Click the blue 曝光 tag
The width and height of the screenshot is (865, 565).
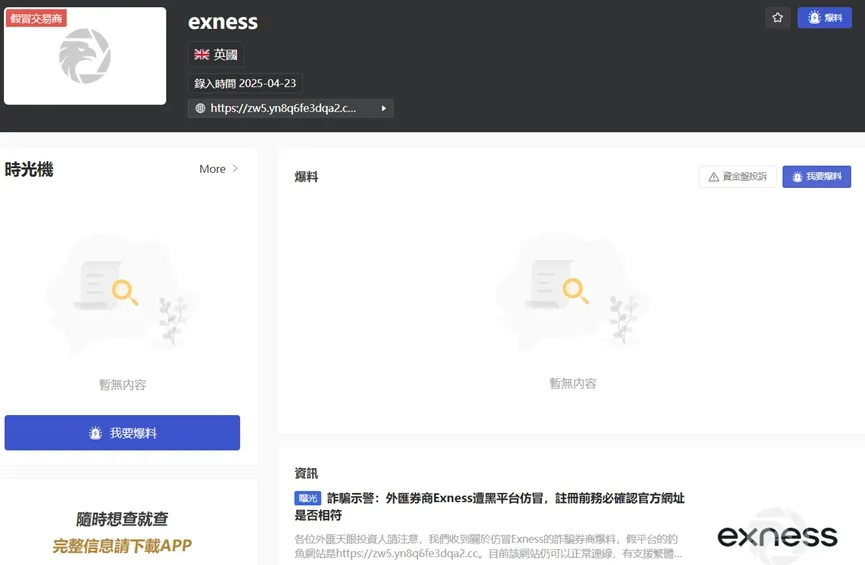(x=307, y=498)
